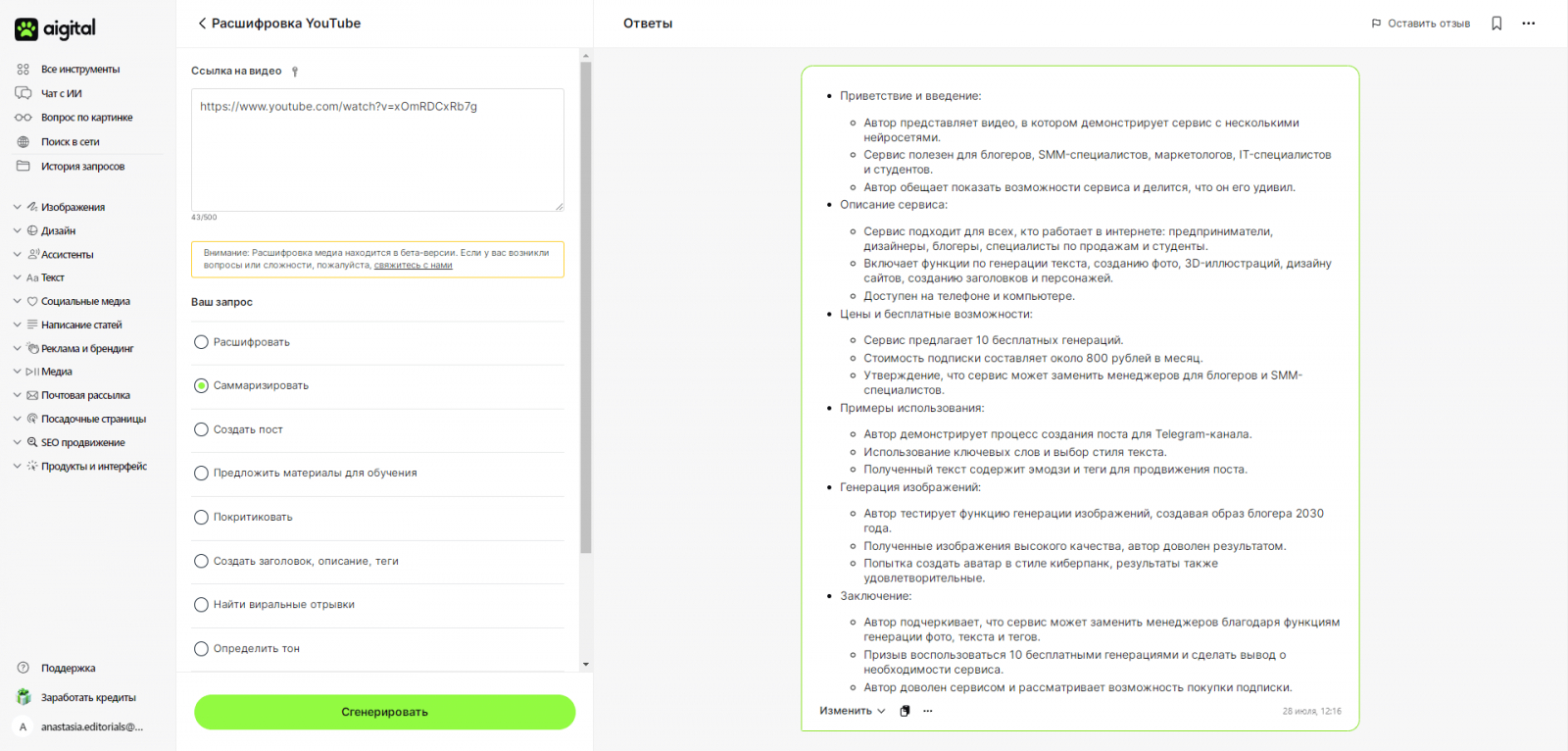Expand the SEO продвижение chevron

(x=17, y=442)
